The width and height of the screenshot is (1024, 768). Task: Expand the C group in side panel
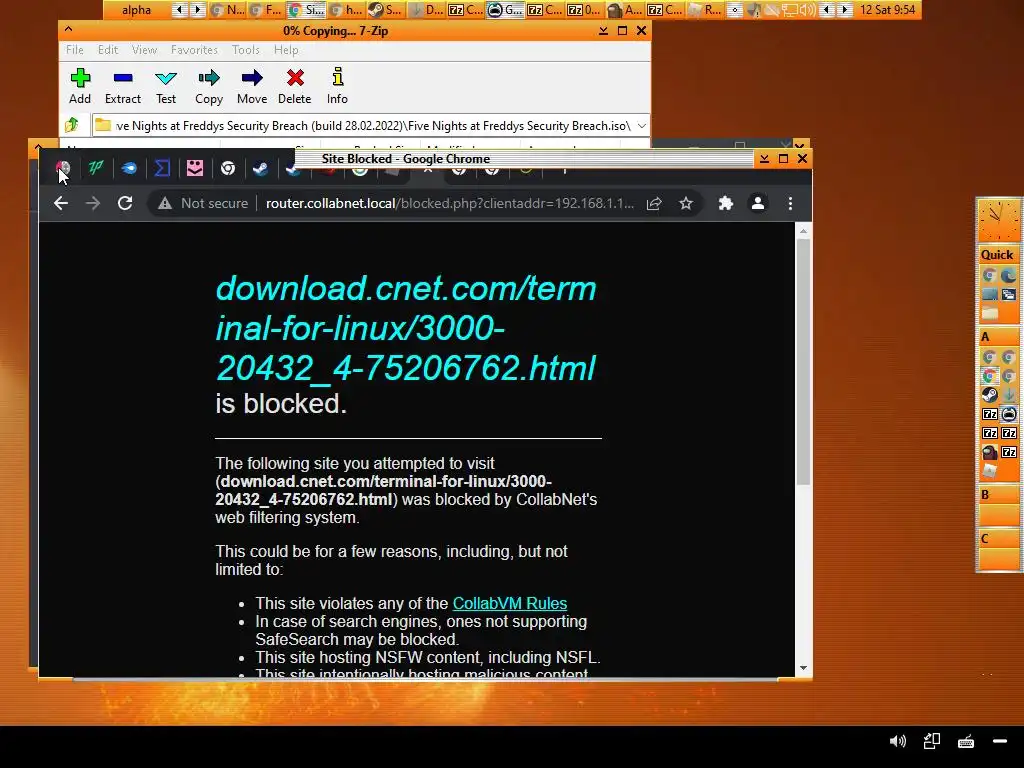[x=997, y=539]
